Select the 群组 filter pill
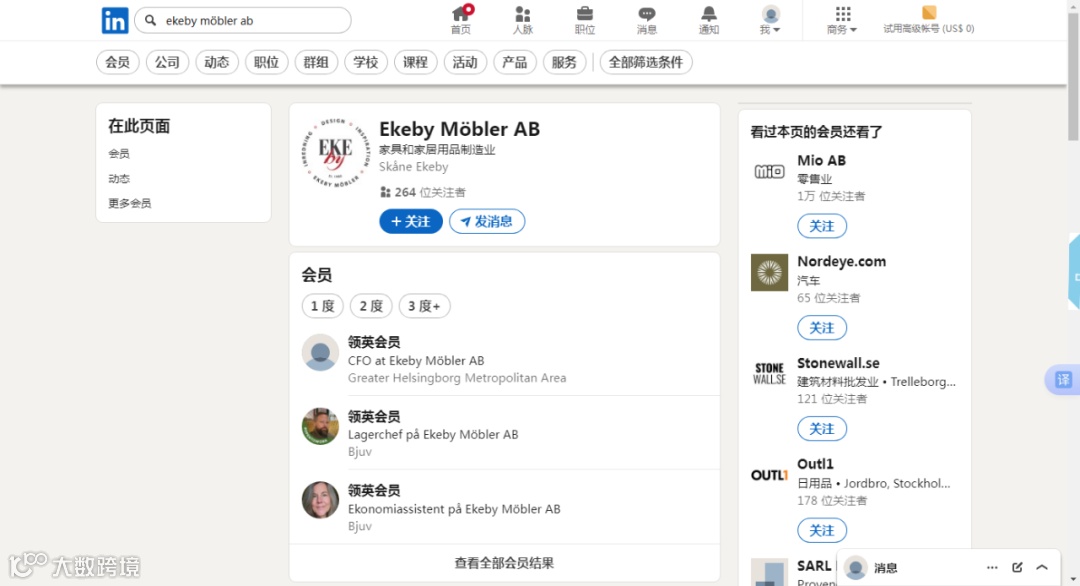 click(315, 62)
